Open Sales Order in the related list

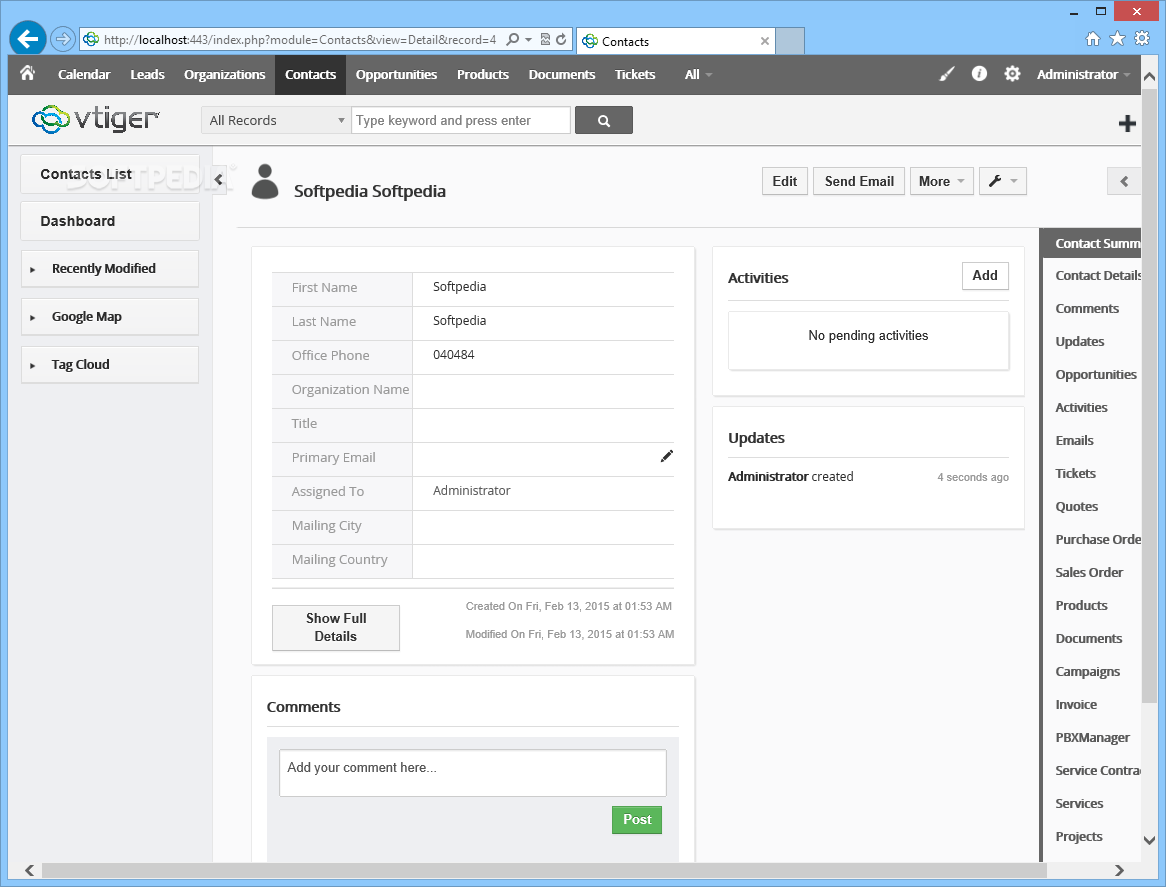coord(1089,572)
